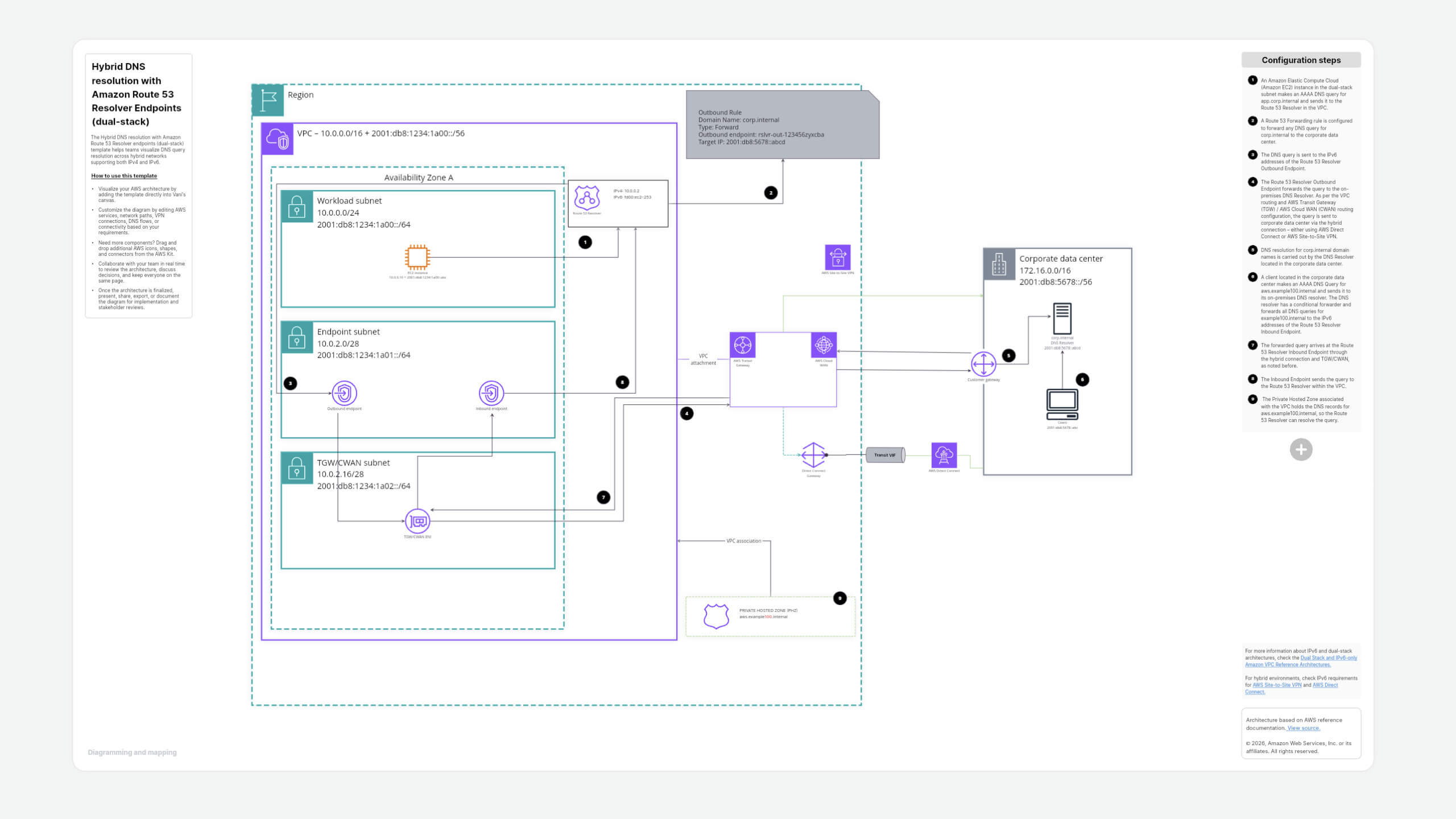This screenshot has height=819, width=1456.
Task: Click the Diagramming and mapping footer text
Action: click(132, 752)
